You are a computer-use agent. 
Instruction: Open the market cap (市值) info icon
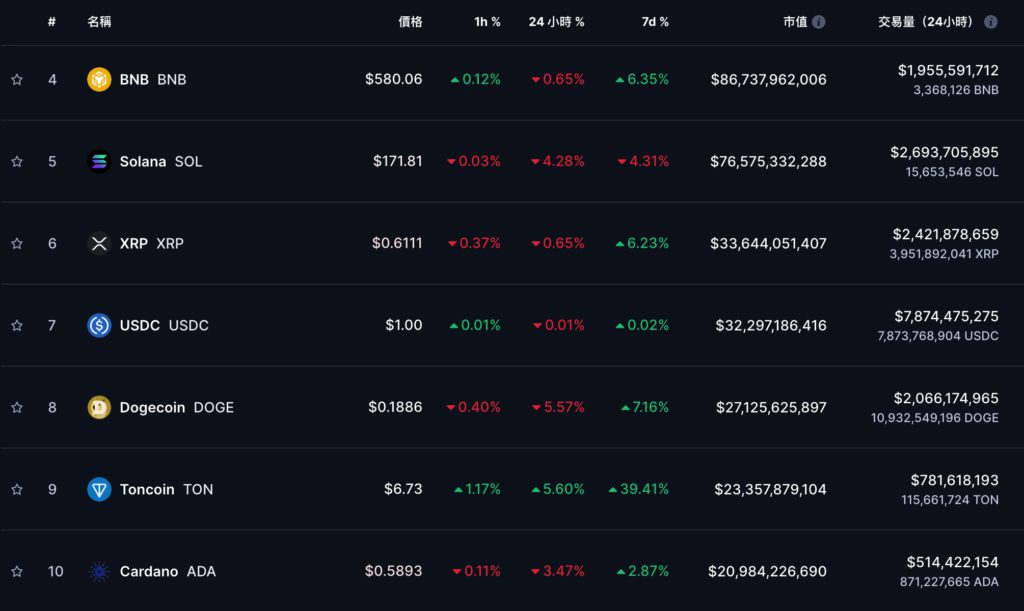pyautogui.click(x=819, y=22)
